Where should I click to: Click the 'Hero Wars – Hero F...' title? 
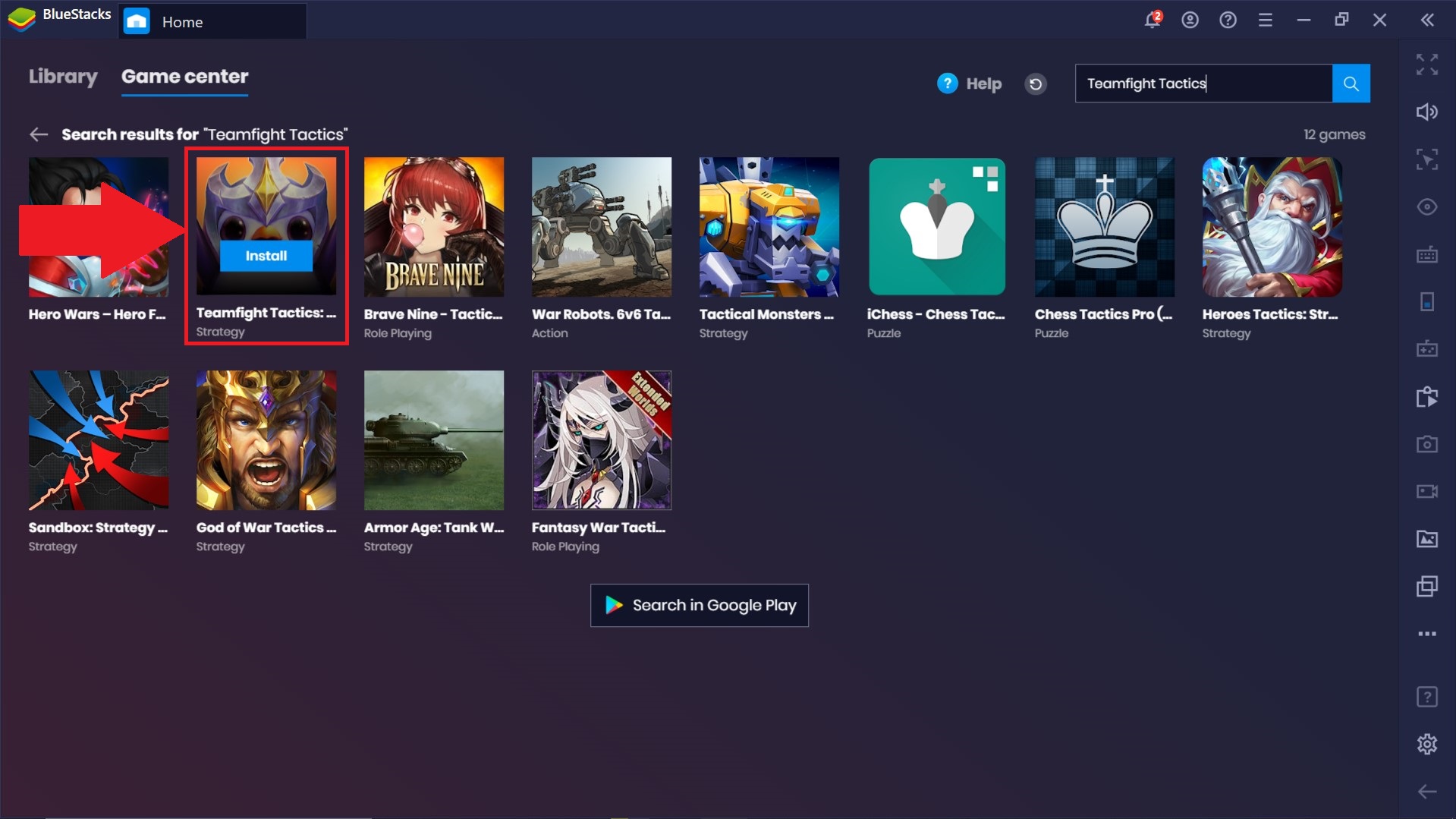pyautogui.click(x=97, y=314)
